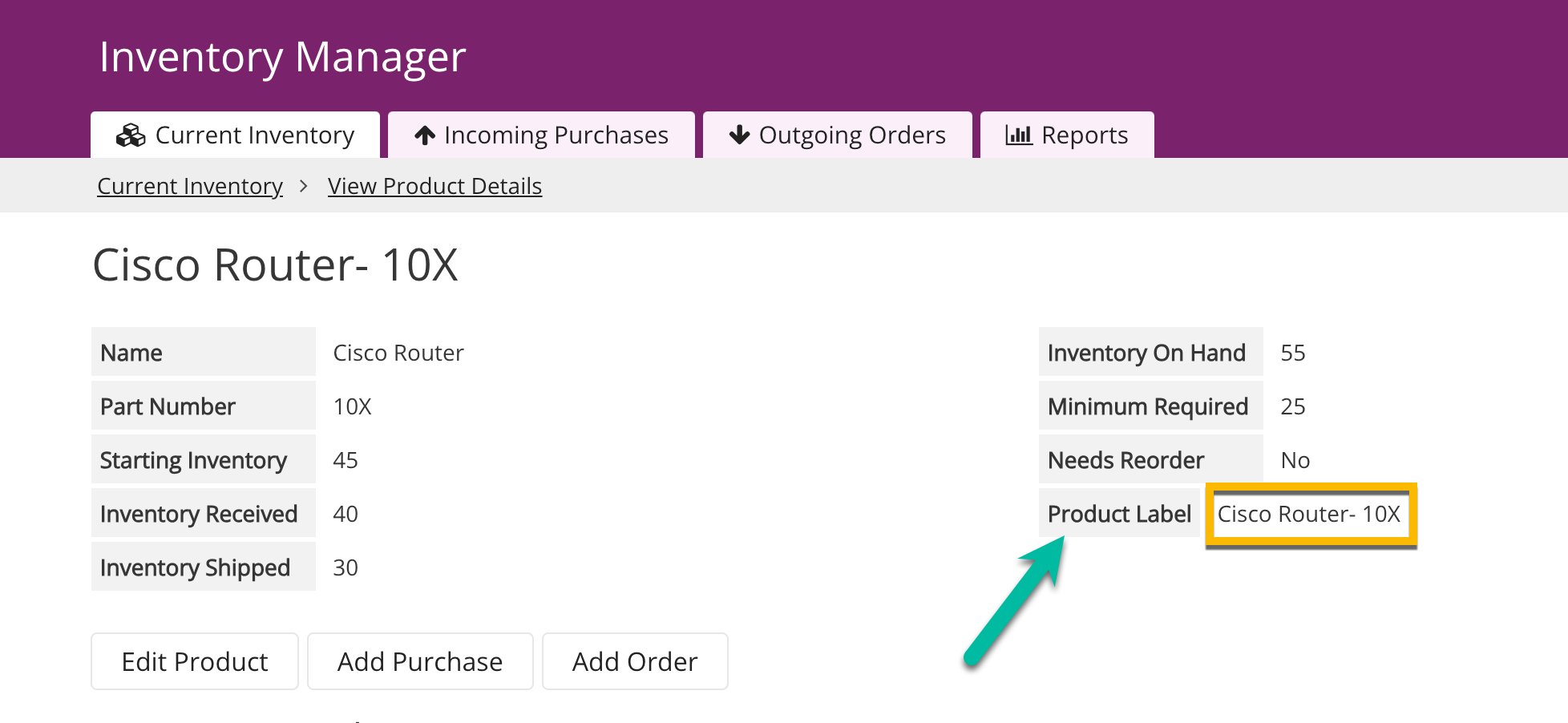Go to the Outgoing Orders tab
Image resolution: width=1568 pixels, height=723 pixels.
click(837, 135)
